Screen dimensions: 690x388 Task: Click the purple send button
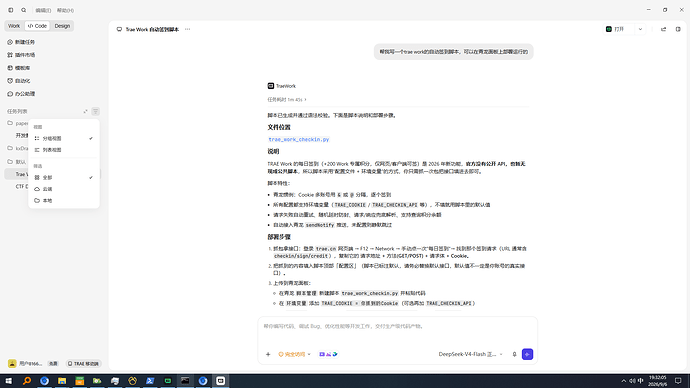(x=527, y=354)
